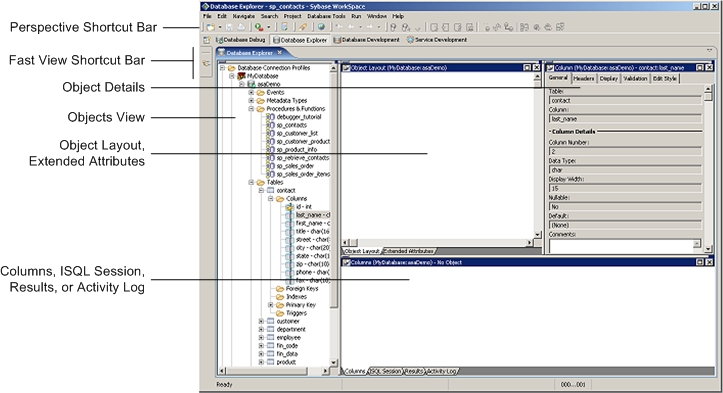Expand the Metadata Types folder
Screen dimensions: 723x393
tap(251, 101)
